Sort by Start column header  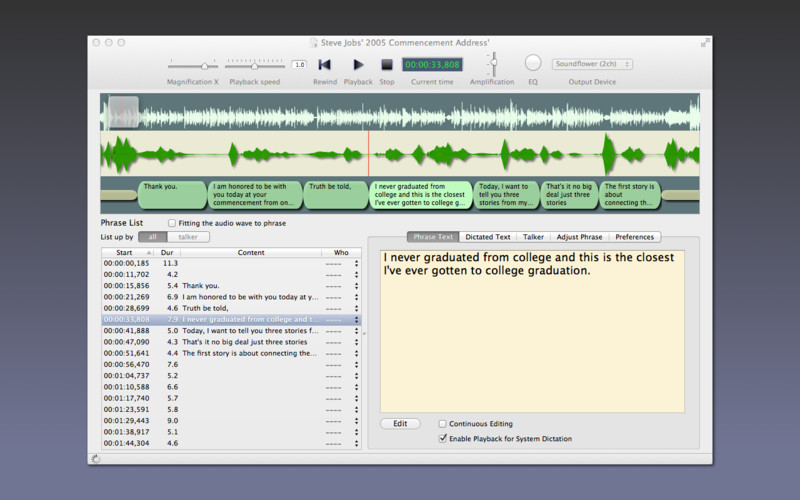(x=128, y=253)
